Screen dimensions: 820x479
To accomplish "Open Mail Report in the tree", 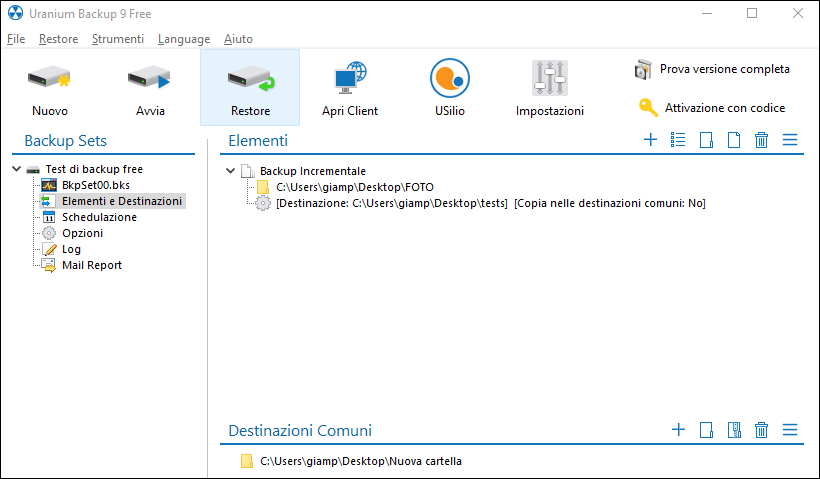I will click(92, 265).
